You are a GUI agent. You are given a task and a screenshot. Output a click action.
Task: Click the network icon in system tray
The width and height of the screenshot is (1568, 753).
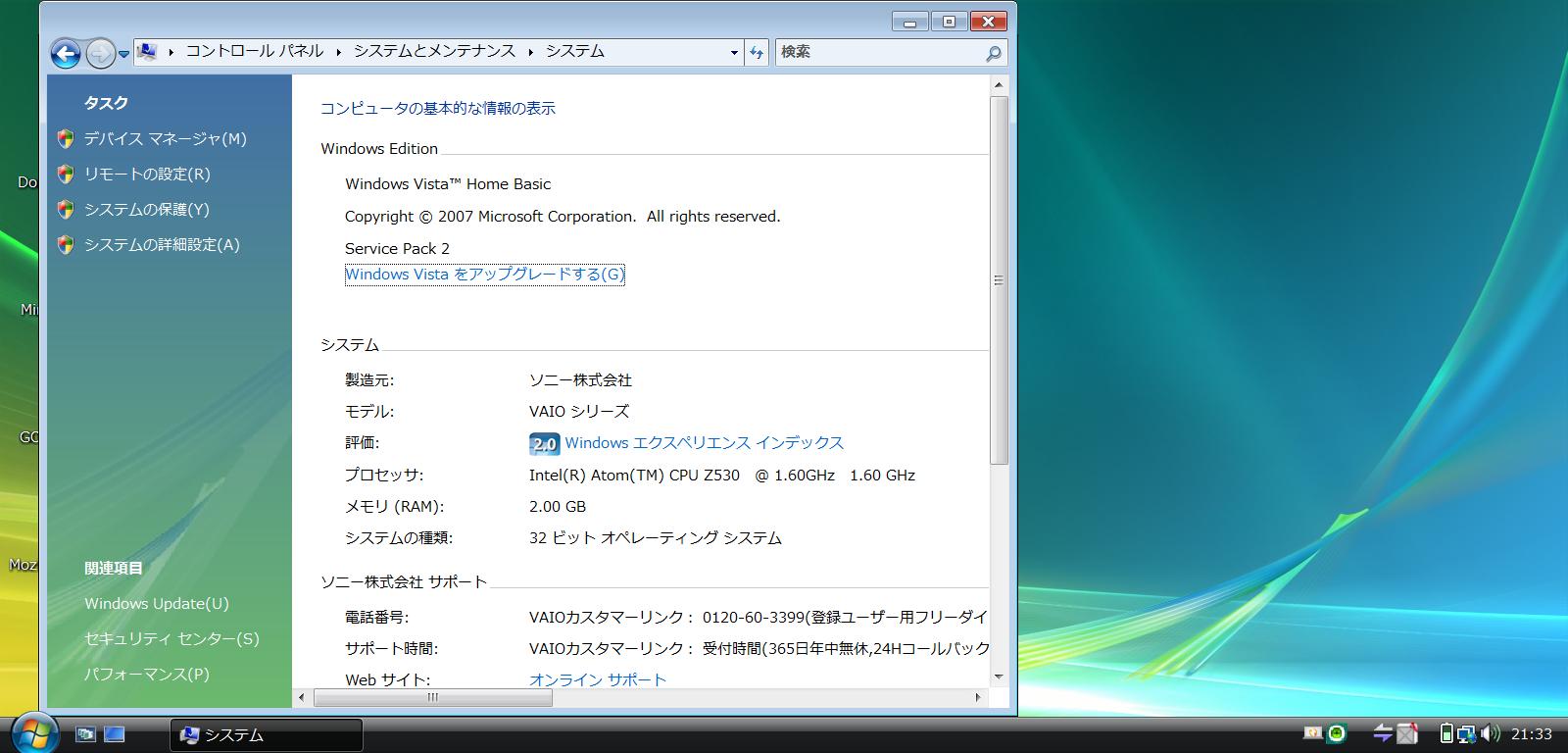(1467, 733)
